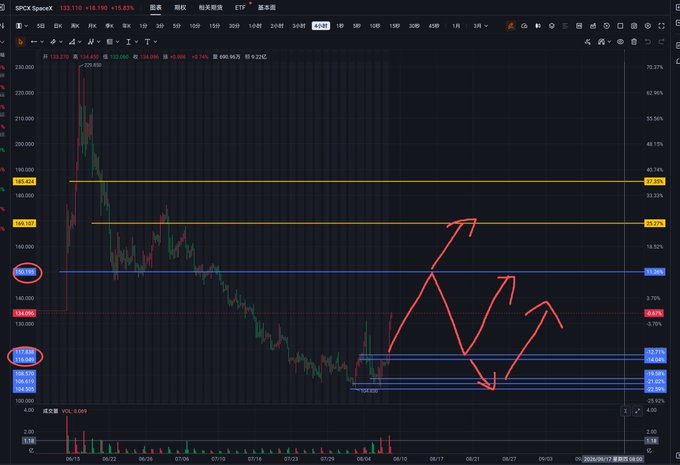Expand the magnet mode dropdown arrow
Viewport: 680px width, 465px height.
click(x=609, y=42)
